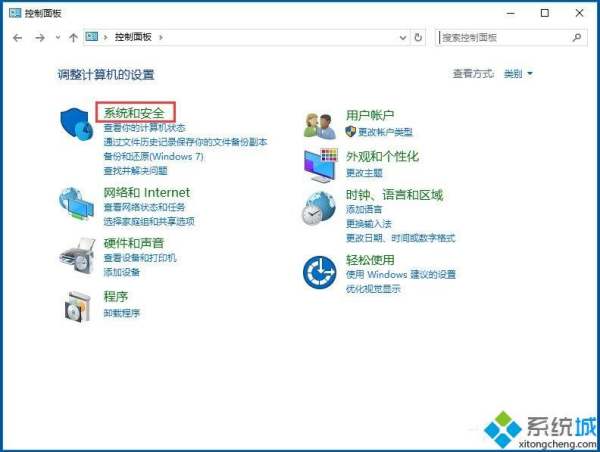Expand the chevron after 控制面板 breadcrumb
Viewport: 600px width, 452px height.
(161, 38)
